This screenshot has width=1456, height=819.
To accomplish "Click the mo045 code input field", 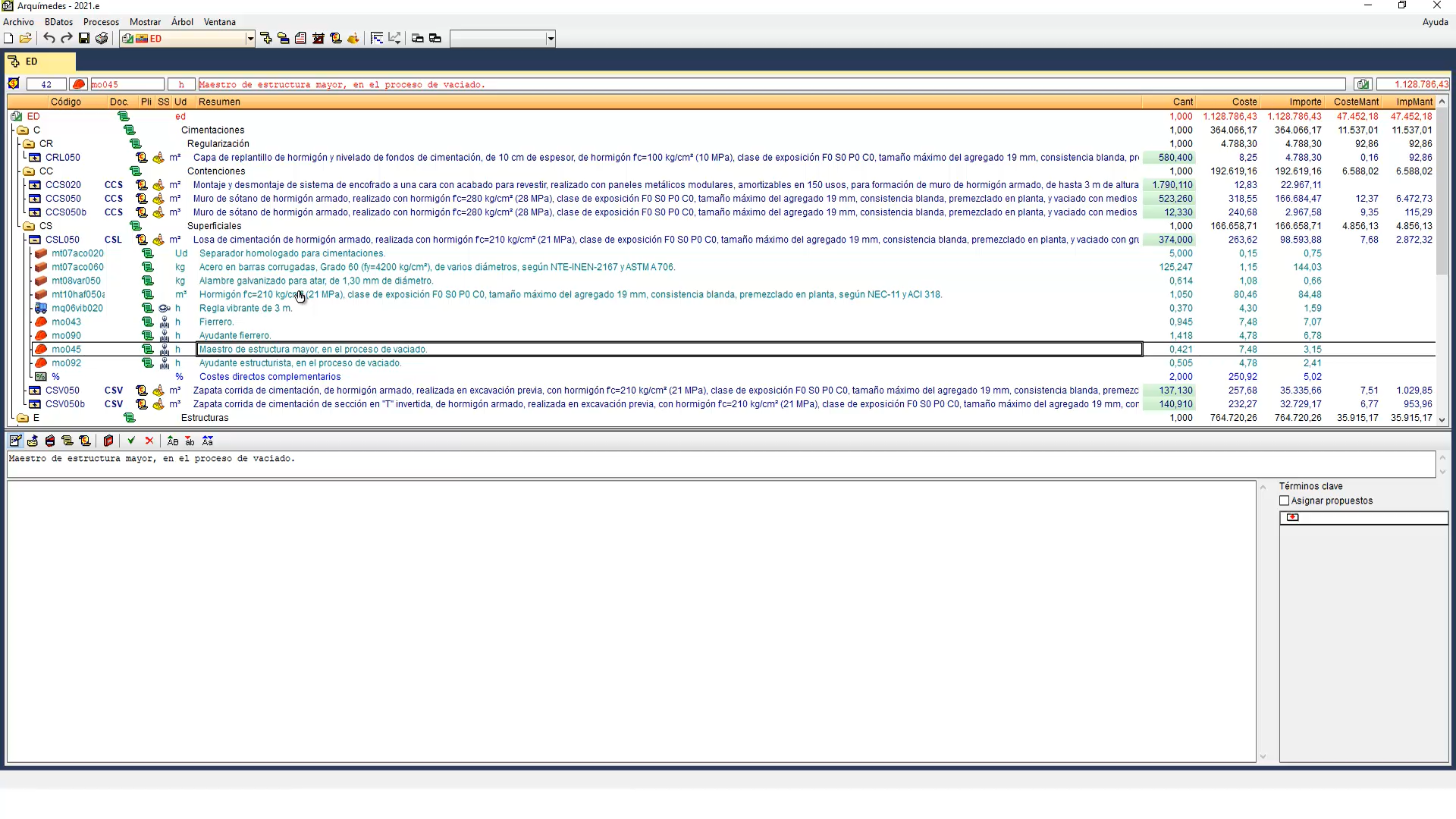I will coord(126,84).
